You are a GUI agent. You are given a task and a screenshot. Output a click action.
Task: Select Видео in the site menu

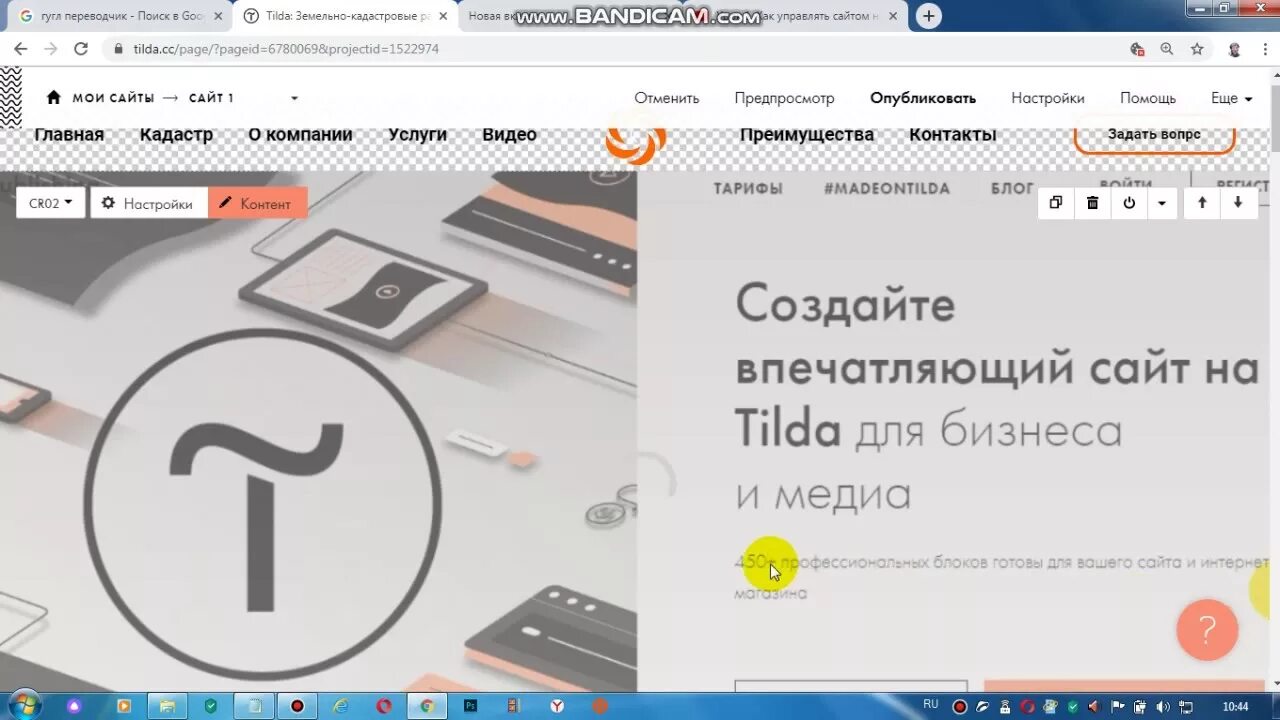click(x=509, y=134)
